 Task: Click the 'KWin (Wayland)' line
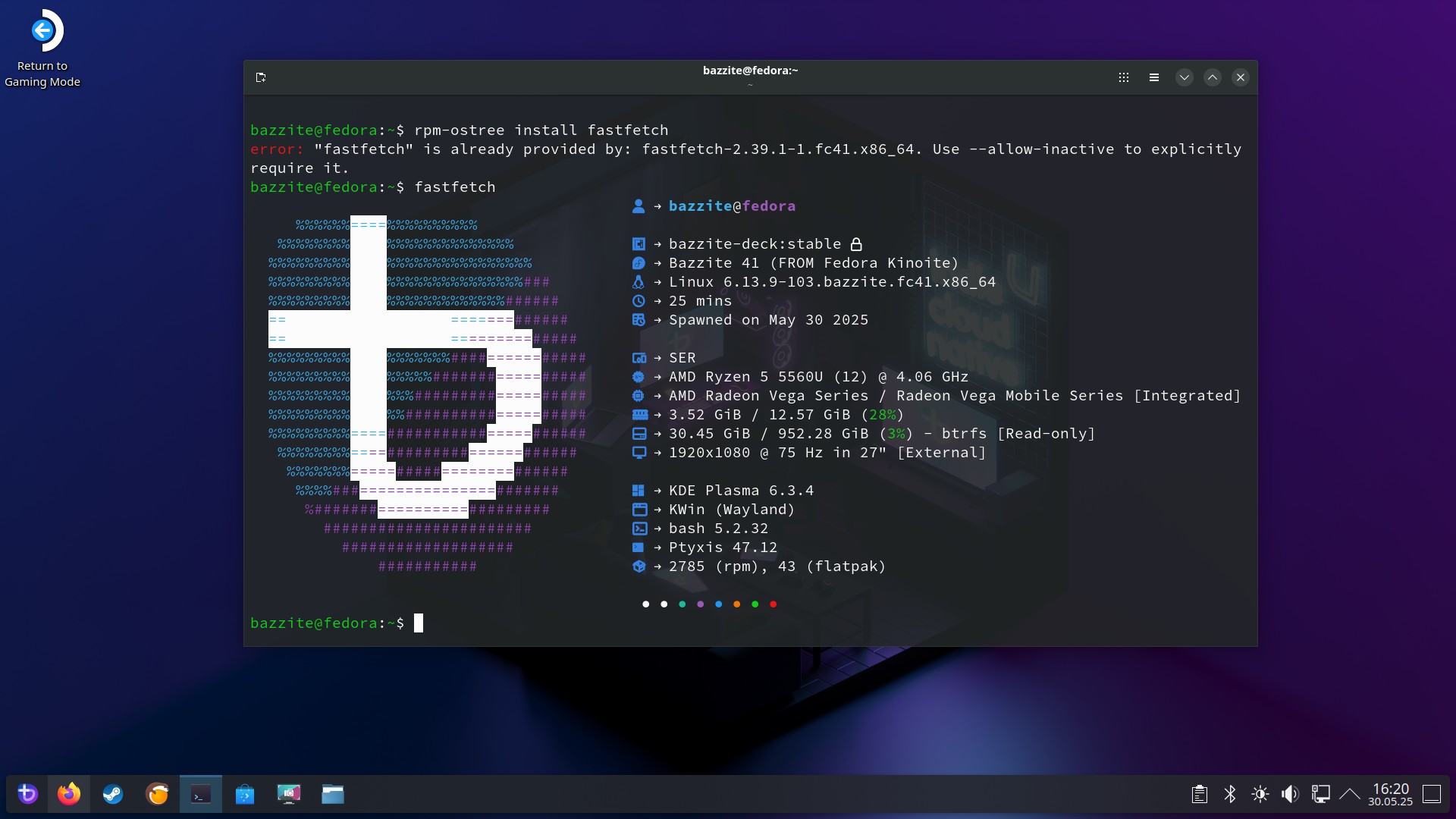tap(732, 510)
